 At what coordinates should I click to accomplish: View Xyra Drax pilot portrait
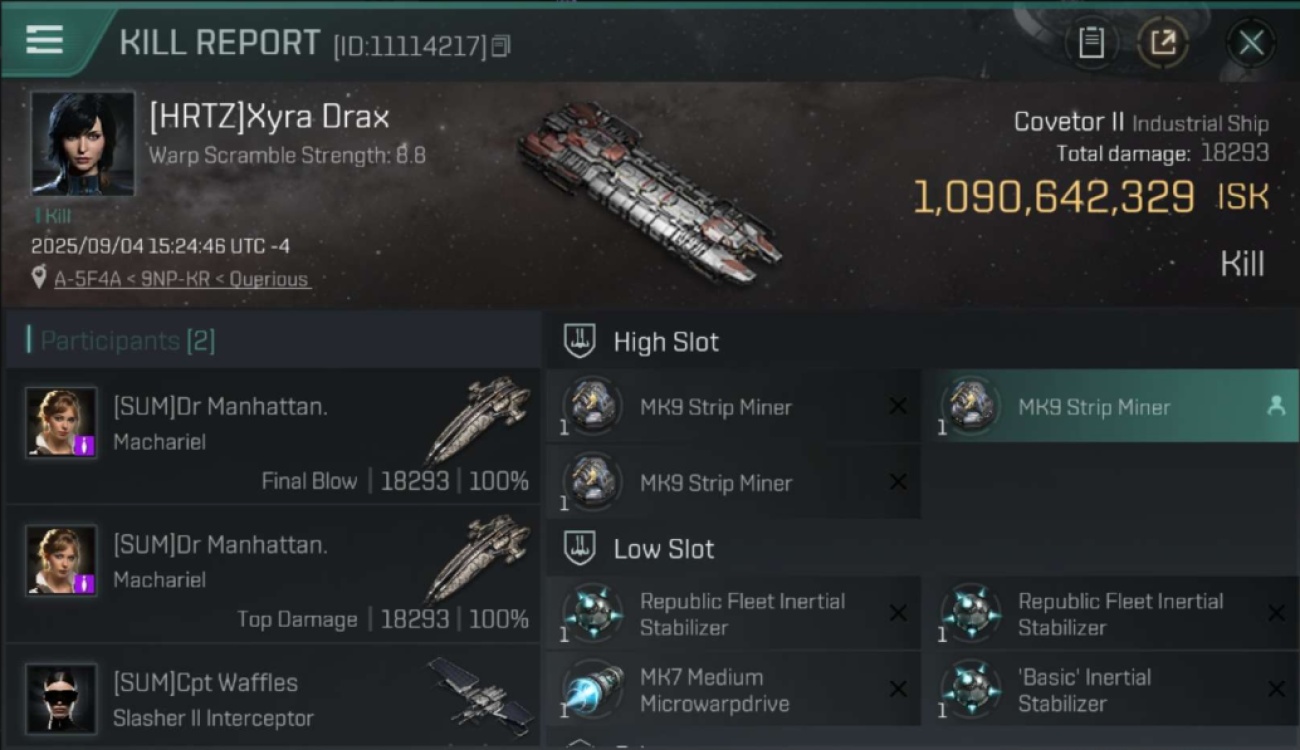(83, 143)
